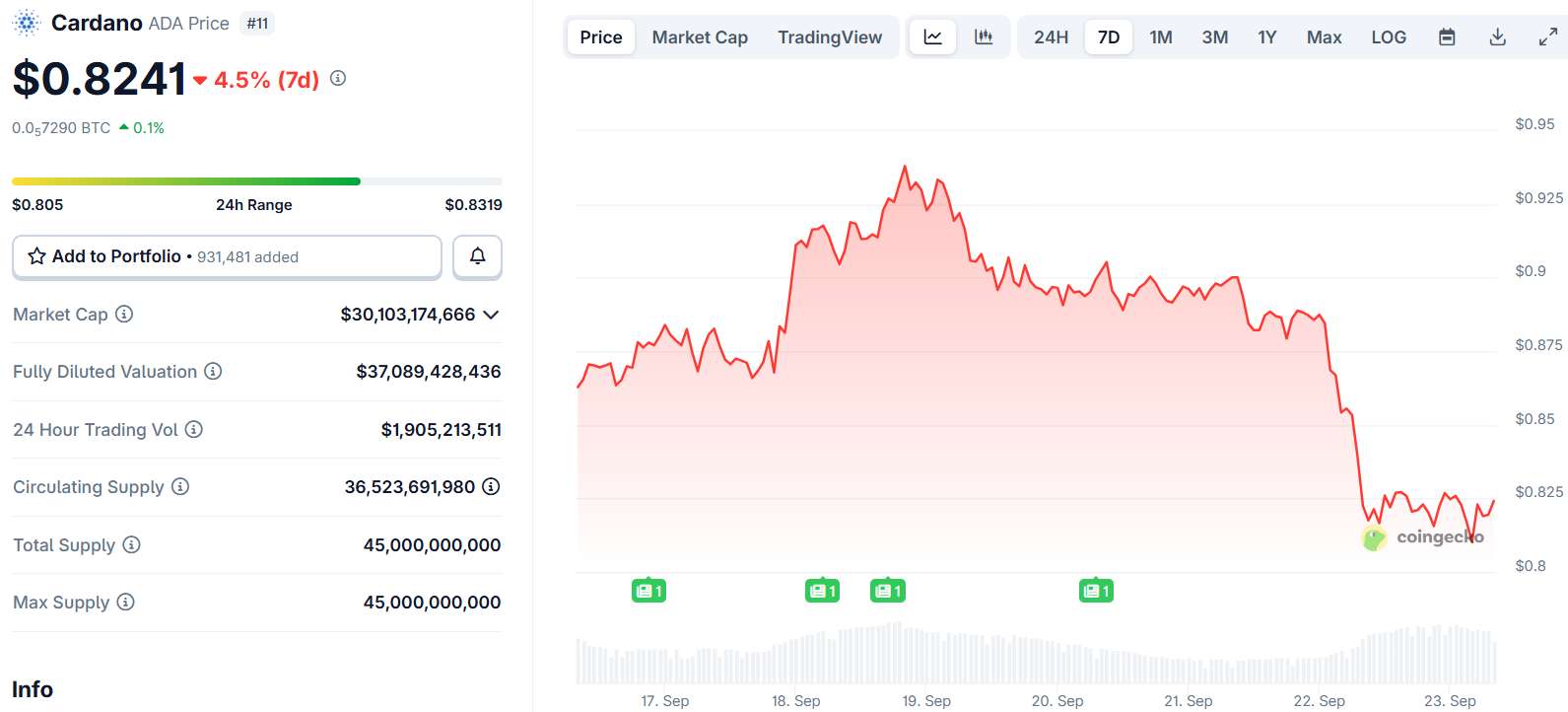Expand chart to fullscreen icon
Viewport: 1568px width, 712px height.
point(1548,37)
